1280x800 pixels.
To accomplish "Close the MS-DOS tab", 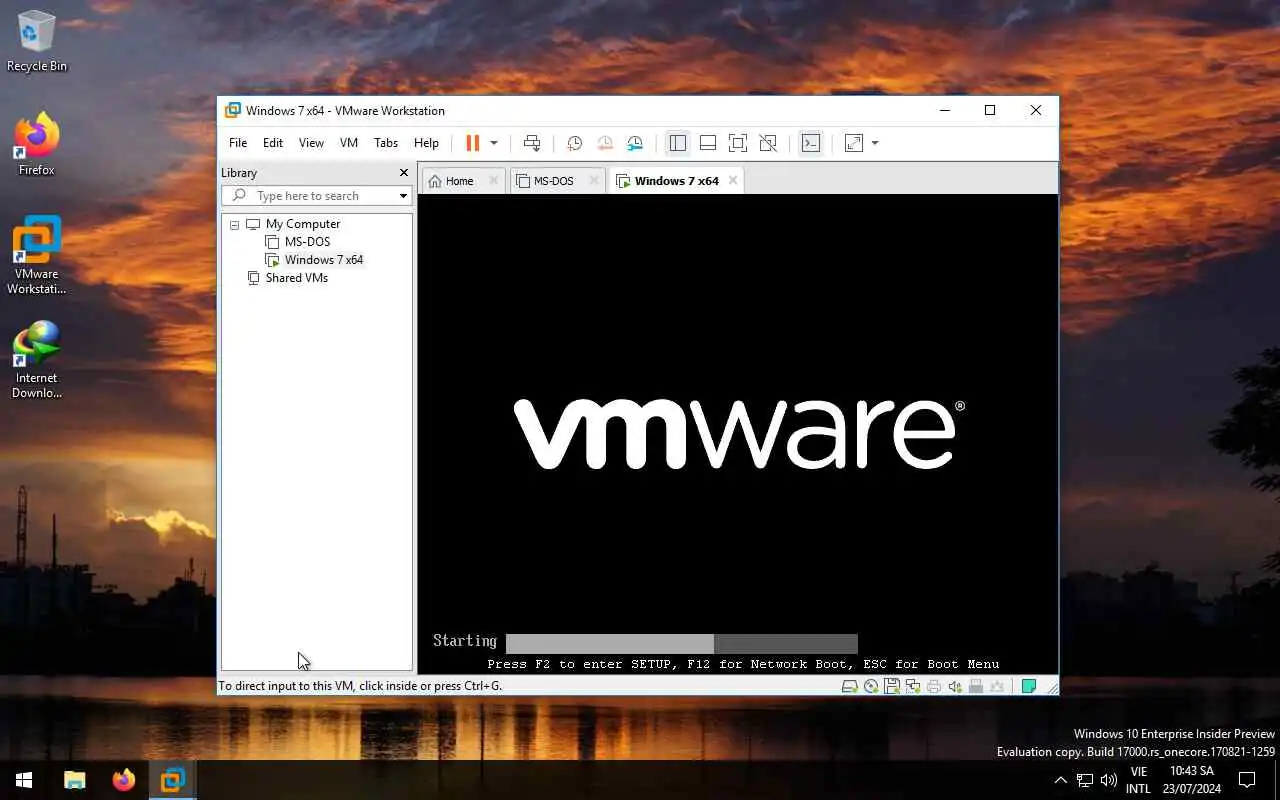I will click(593, 181).
